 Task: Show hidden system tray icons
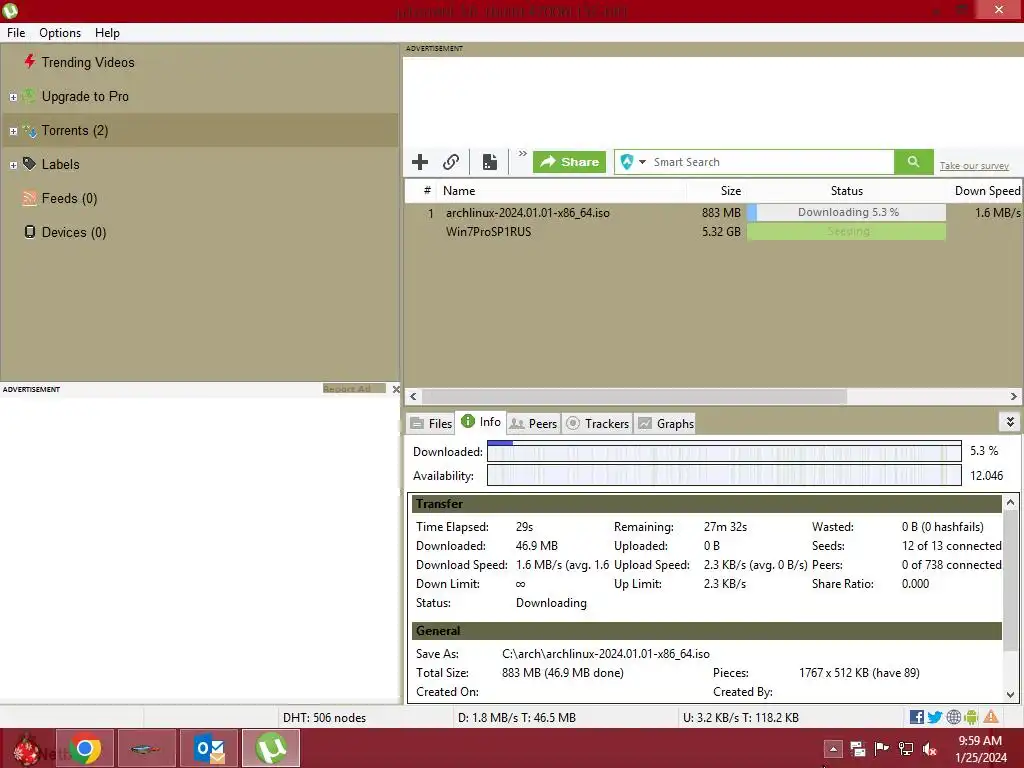pos(833,748)
